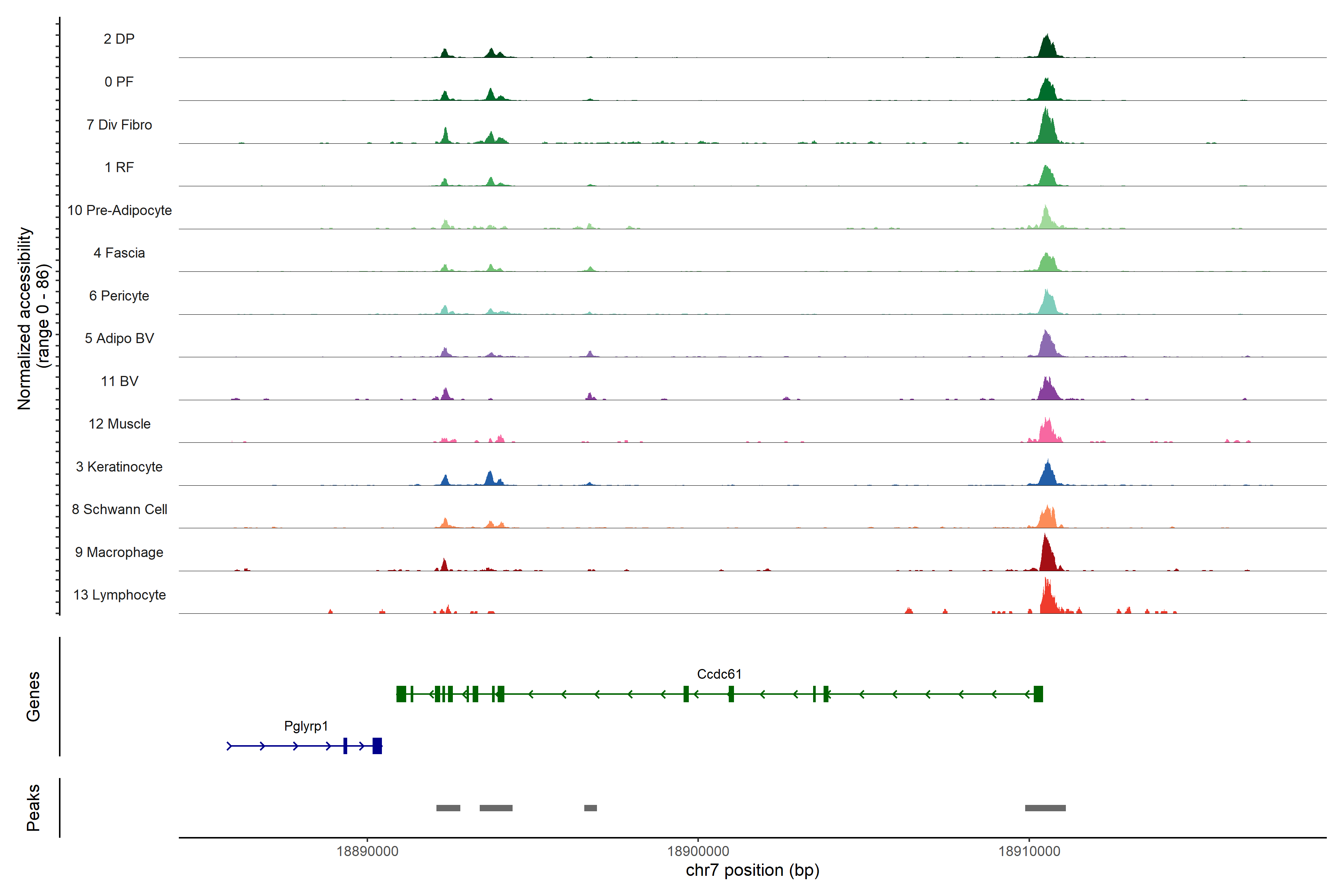Click the 18890000 axis tick label
This screenshot has width=1344, height=896.
click(x=367, y=852)
